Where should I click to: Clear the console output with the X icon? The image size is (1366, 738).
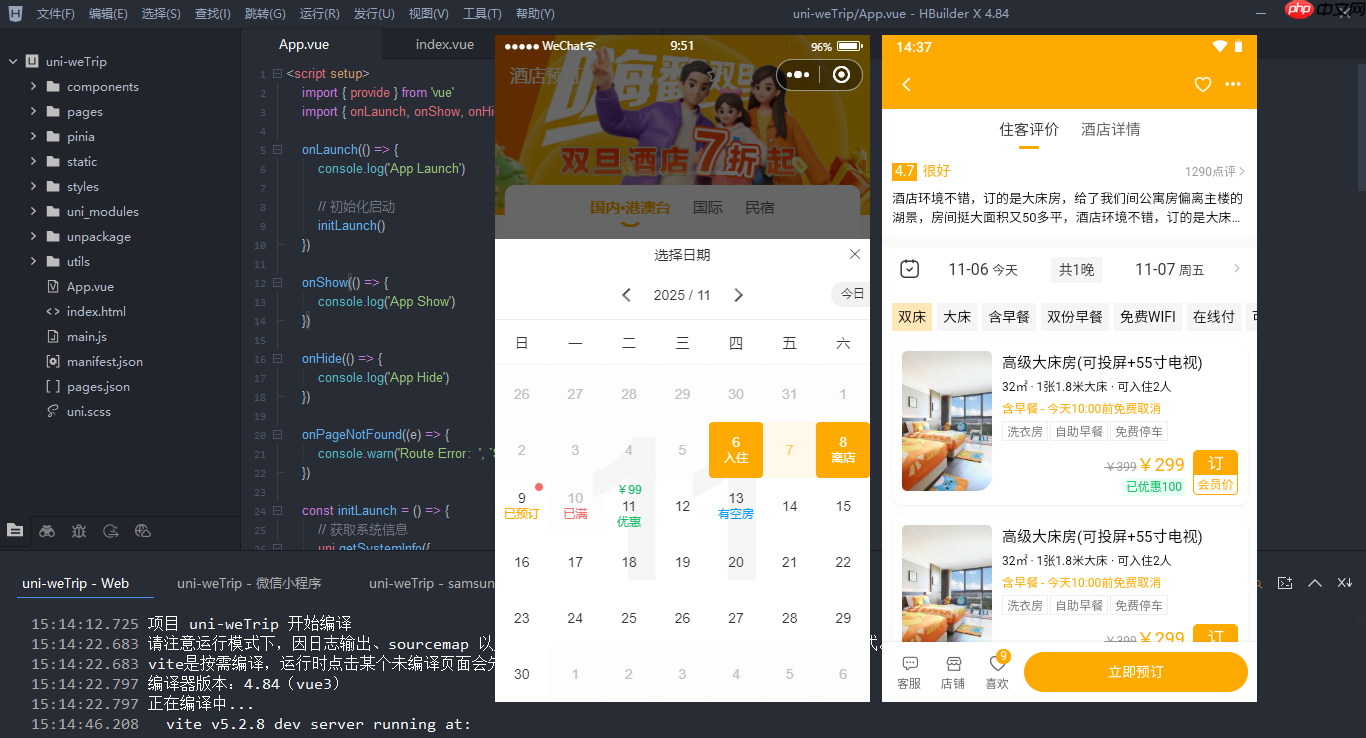point(1344,583)
